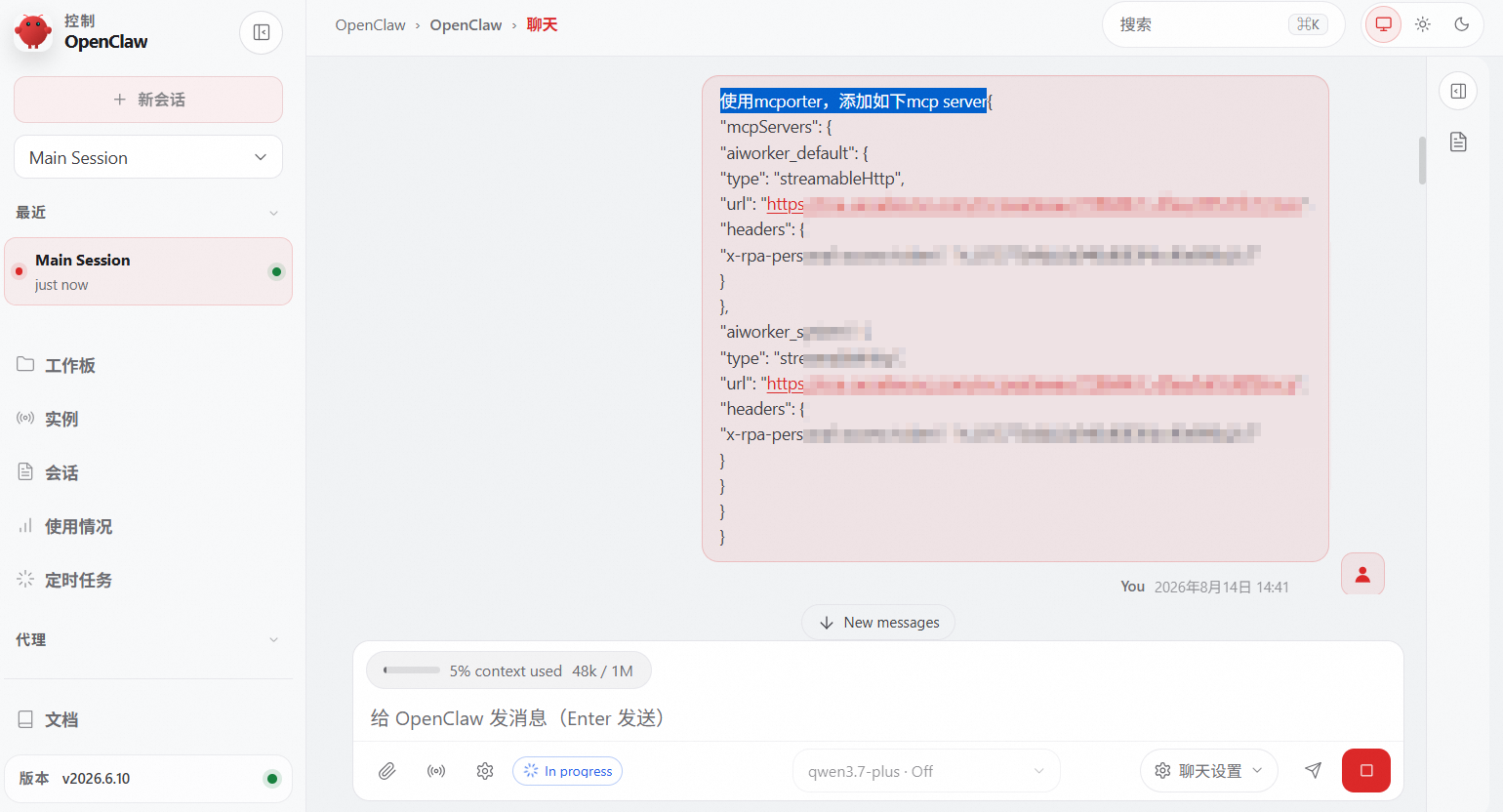Click the second OpenClaw breadcrumb
The height and width of the screenshot is (812, 1503).
(466, 25)
